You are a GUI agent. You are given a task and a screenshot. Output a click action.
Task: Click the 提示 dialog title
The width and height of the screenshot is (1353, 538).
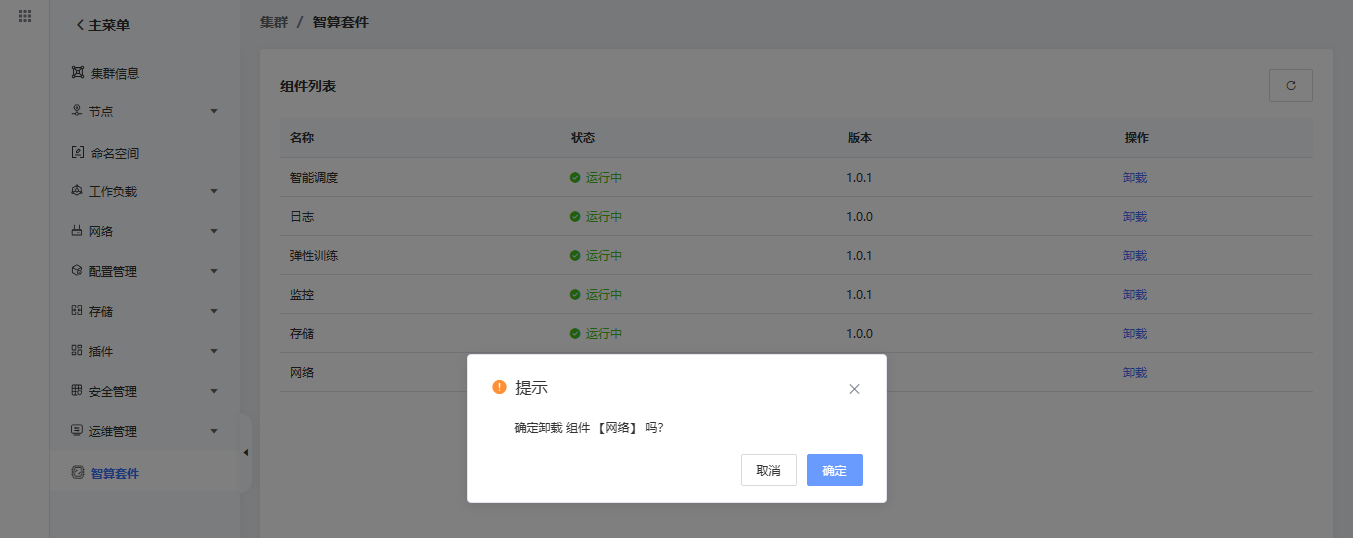coord(531,388)
